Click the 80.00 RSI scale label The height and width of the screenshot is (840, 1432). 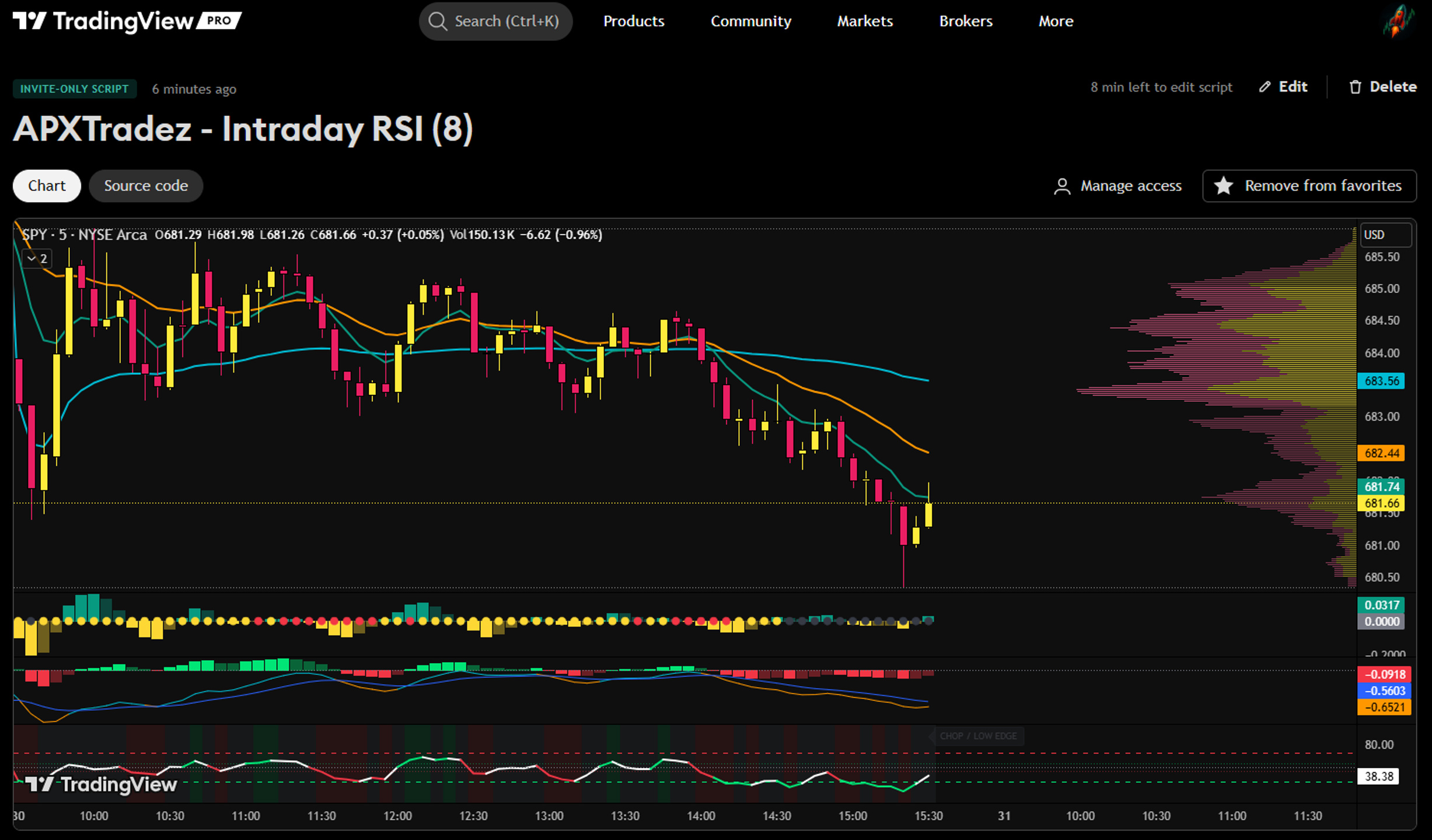(x=1379, y=744)
